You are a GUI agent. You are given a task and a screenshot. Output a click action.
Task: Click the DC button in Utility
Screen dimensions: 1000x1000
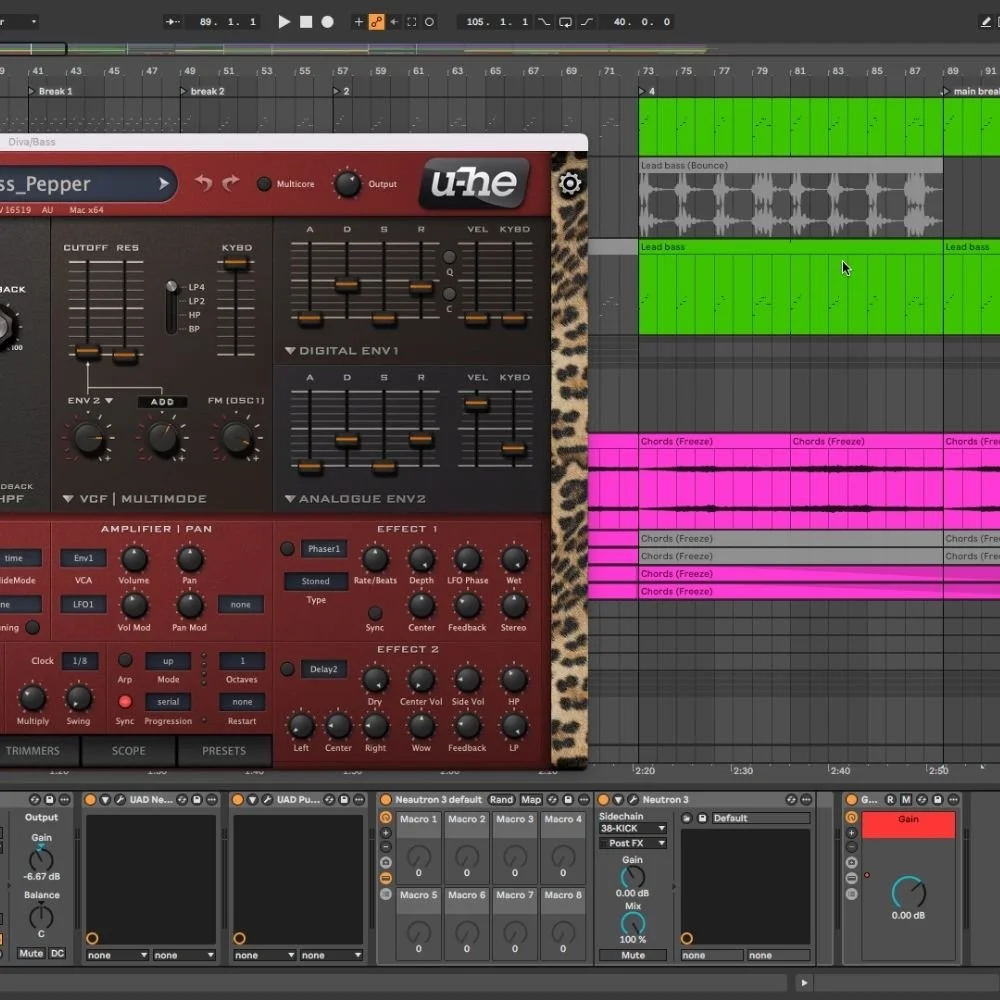pos(57,953)
